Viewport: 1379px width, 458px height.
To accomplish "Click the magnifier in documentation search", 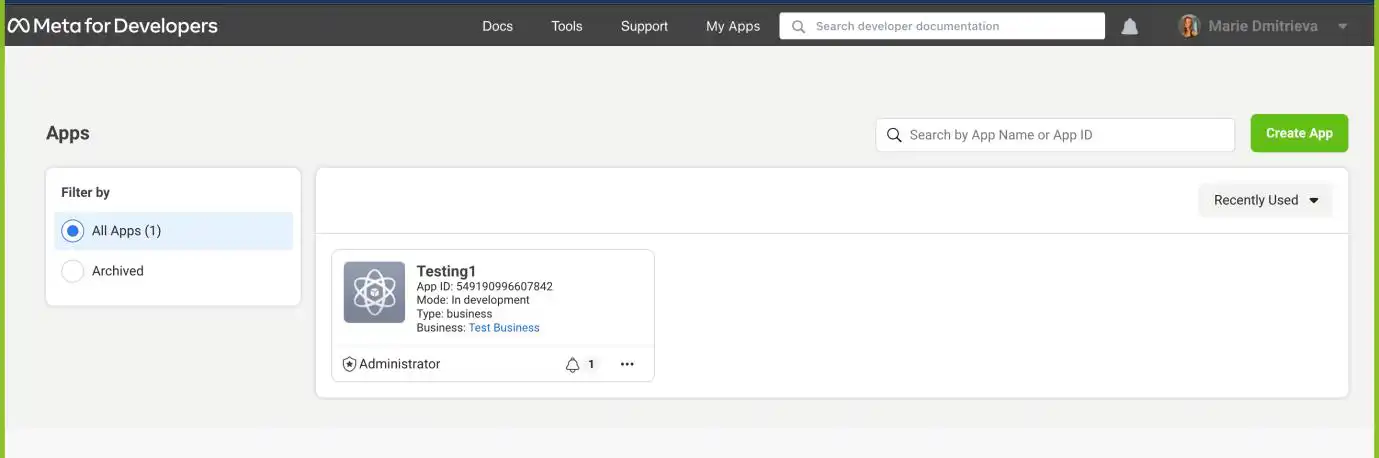I will click(x=798, y=27).
